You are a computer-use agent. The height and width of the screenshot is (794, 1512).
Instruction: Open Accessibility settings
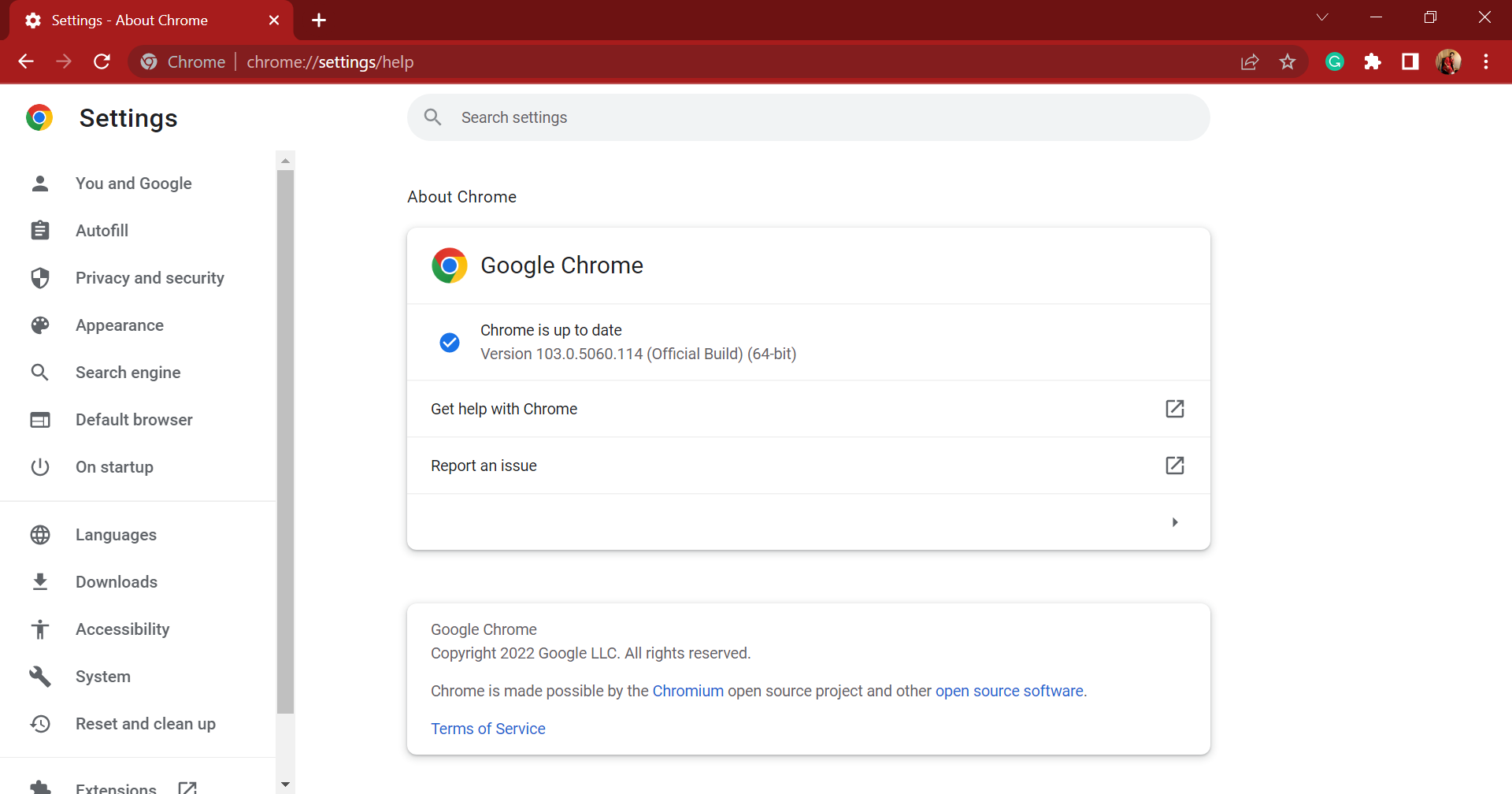point(122,629)
